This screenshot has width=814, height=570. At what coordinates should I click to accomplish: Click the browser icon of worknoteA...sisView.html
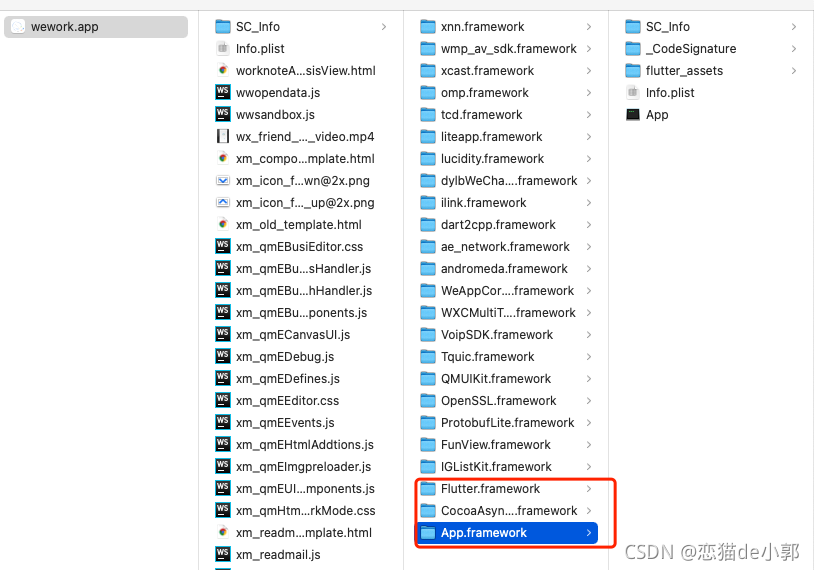pos(223,70)
